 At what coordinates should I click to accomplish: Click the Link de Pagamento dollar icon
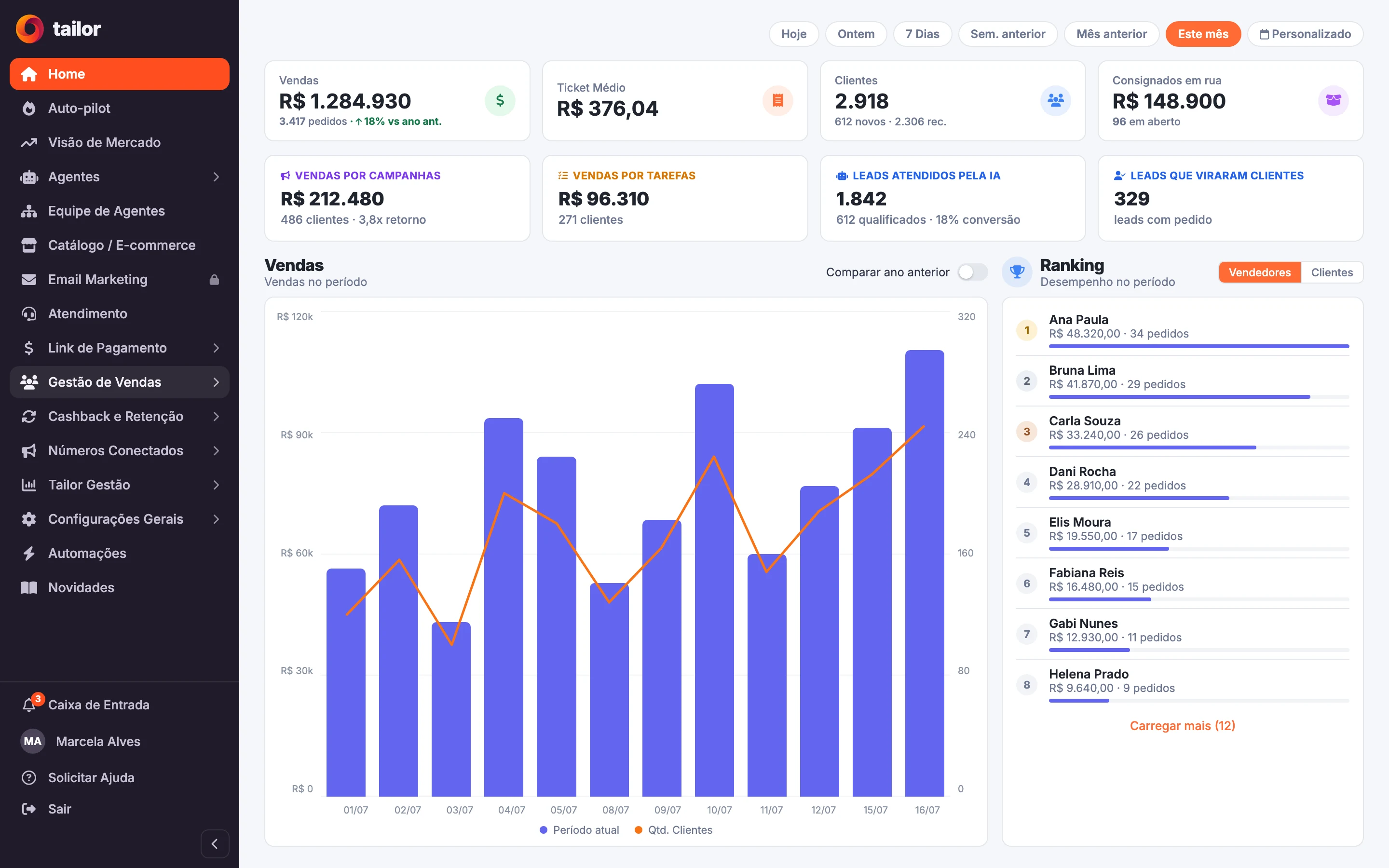pyautogui.click(x=29, y=348)
